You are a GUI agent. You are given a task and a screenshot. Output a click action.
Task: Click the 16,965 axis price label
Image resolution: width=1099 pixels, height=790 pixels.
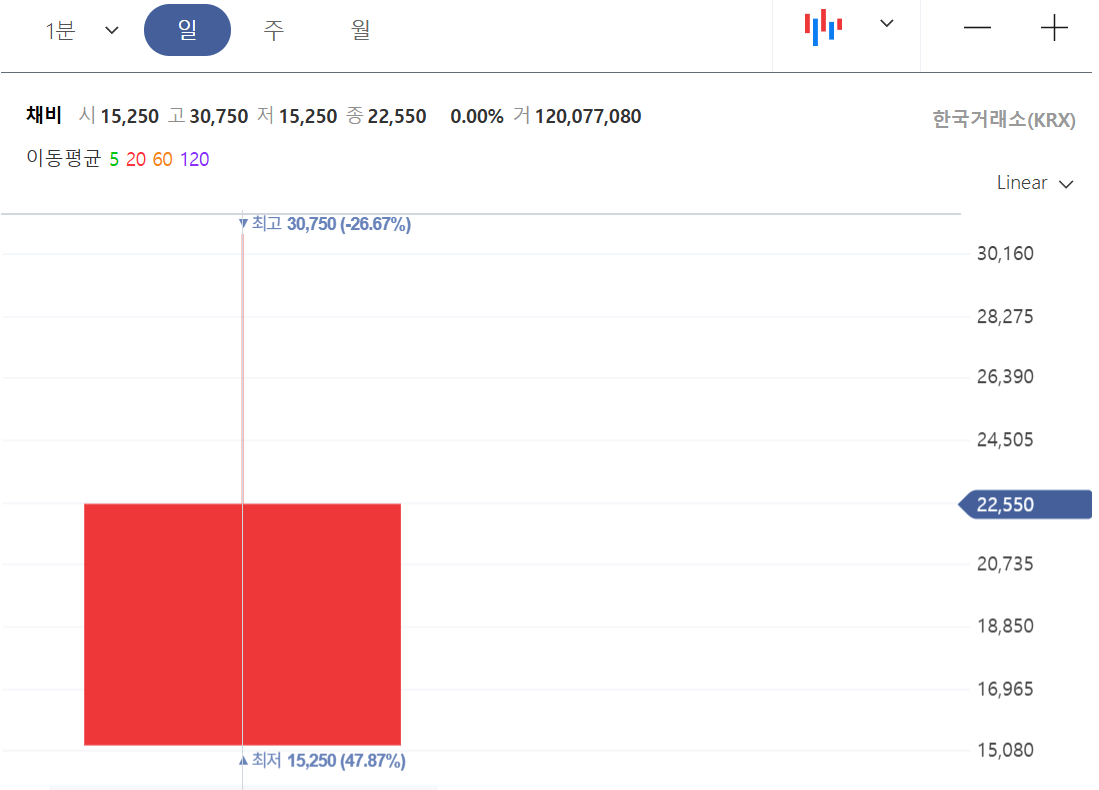point(1005,689)
